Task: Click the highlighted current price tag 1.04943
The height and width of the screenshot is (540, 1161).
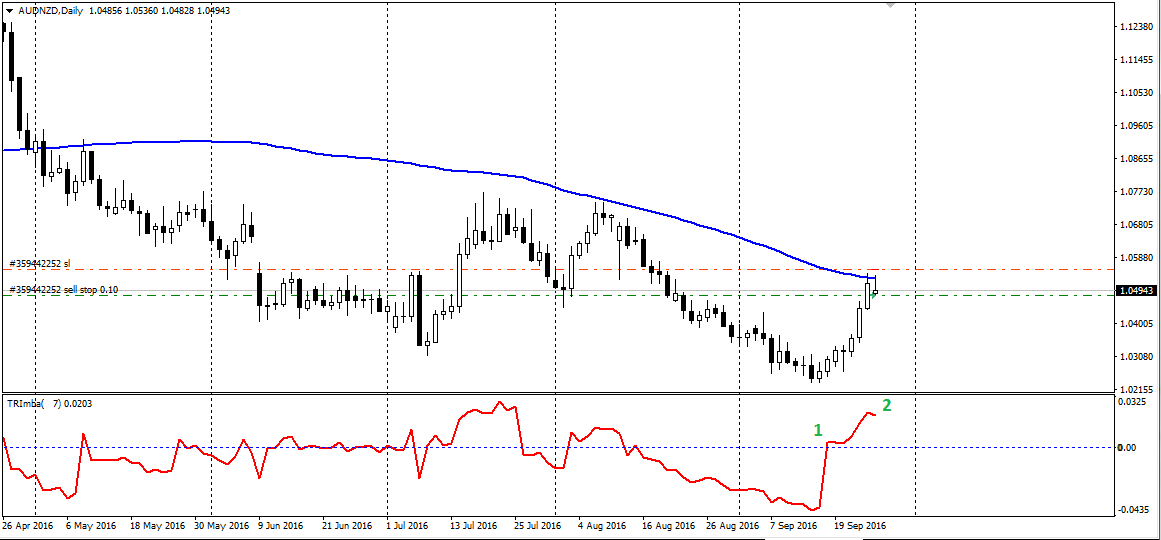Action: coord(1138,290)
